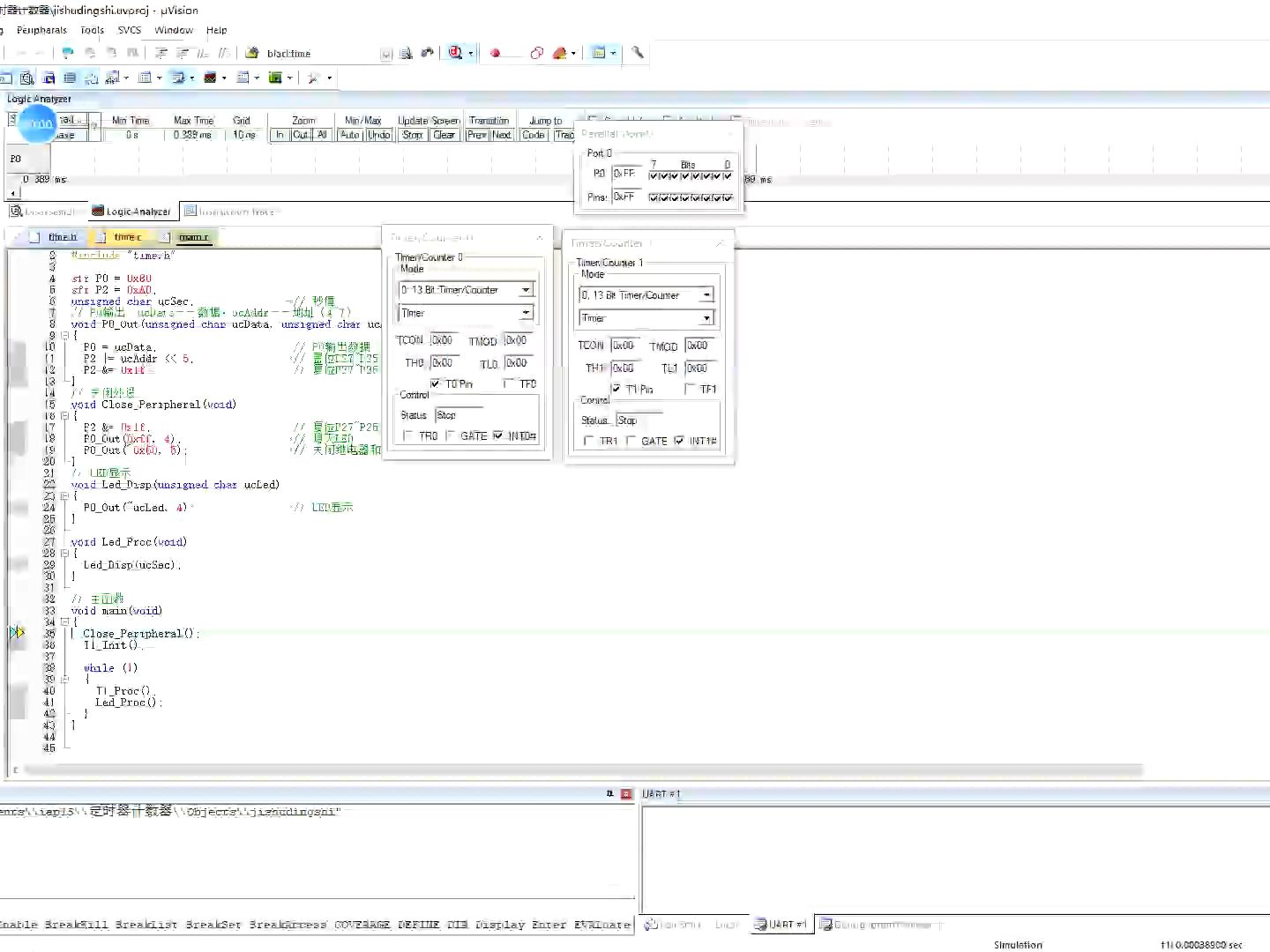
Task: Expand the Toolbox dropdown arrow
Action: point(329,78)
